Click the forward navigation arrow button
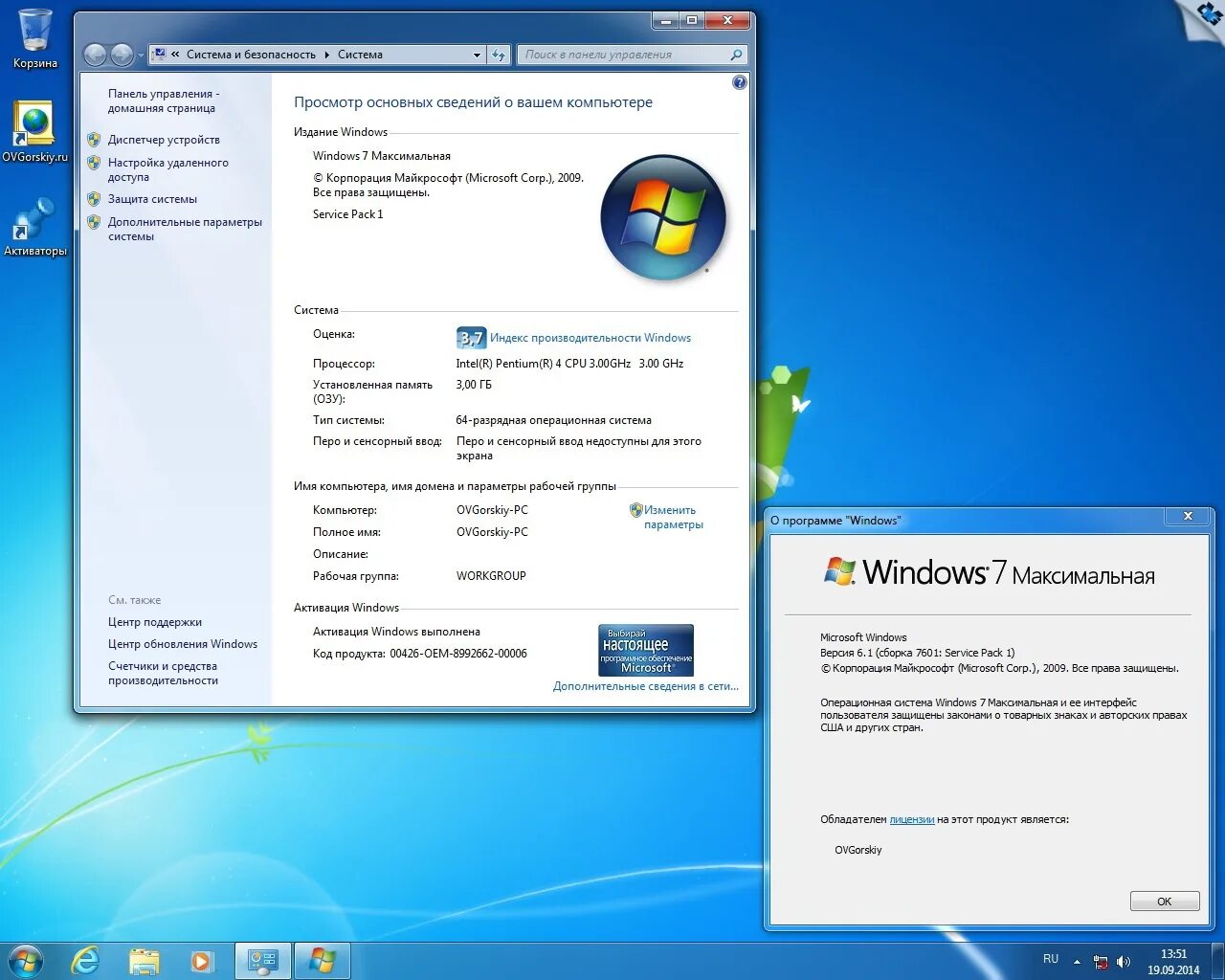Image resolution: width=1225 pixels, height=980 pixels. (122, 55)
